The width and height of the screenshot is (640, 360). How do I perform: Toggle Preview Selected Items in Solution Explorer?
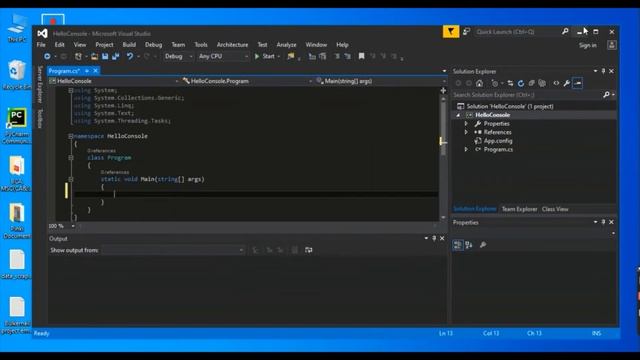click(x=578, y=83)
